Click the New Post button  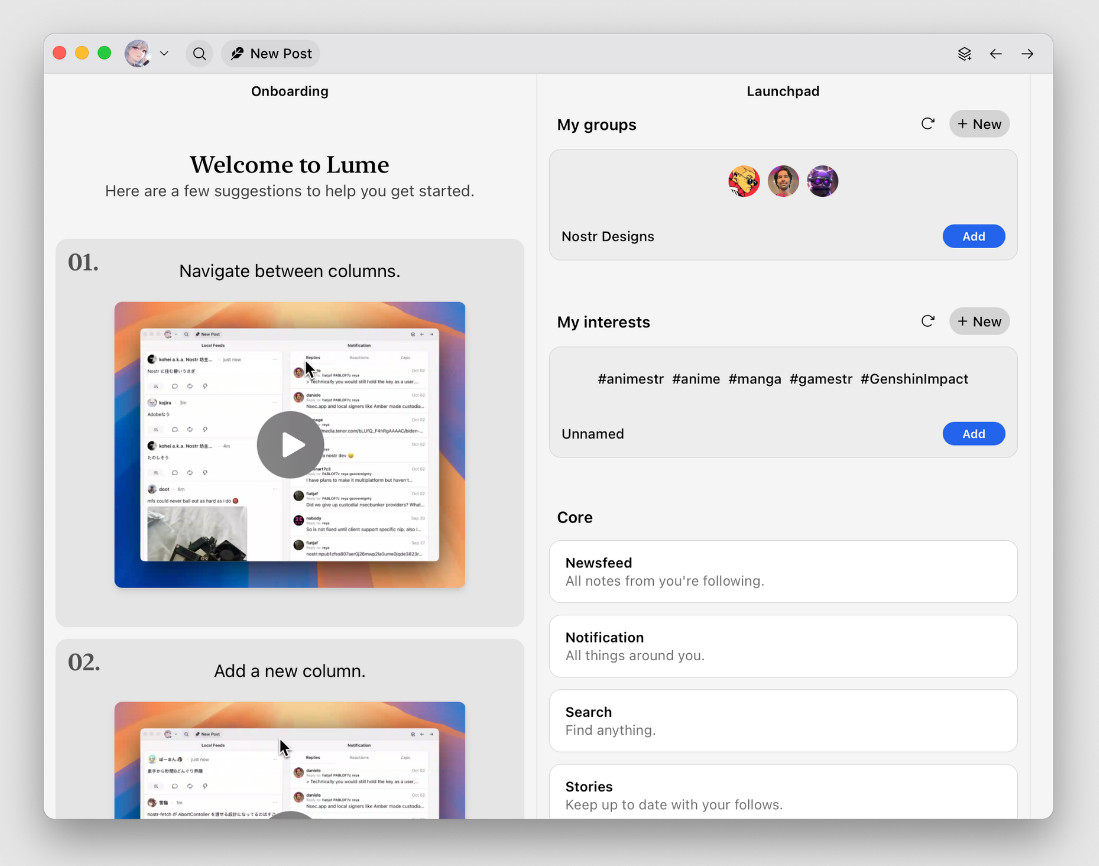point(271,54)
